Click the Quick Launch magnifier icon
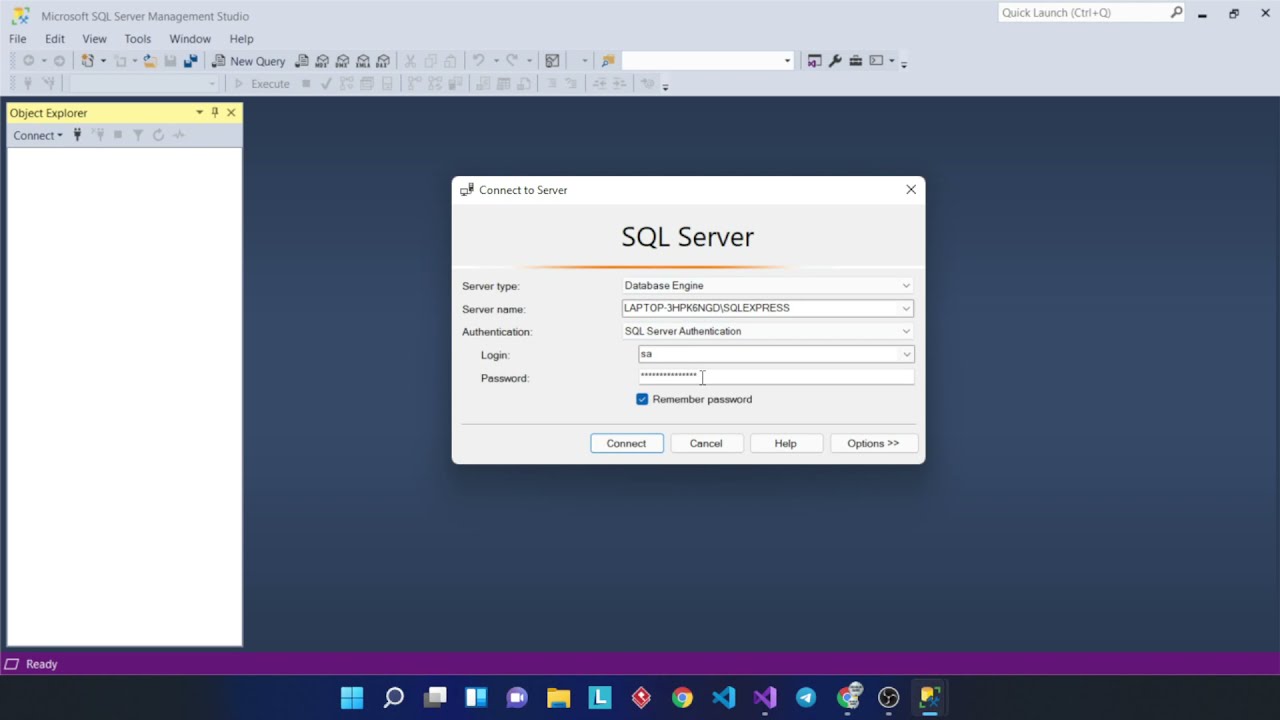1280x720 pixels. click(x=1177, y=13)
